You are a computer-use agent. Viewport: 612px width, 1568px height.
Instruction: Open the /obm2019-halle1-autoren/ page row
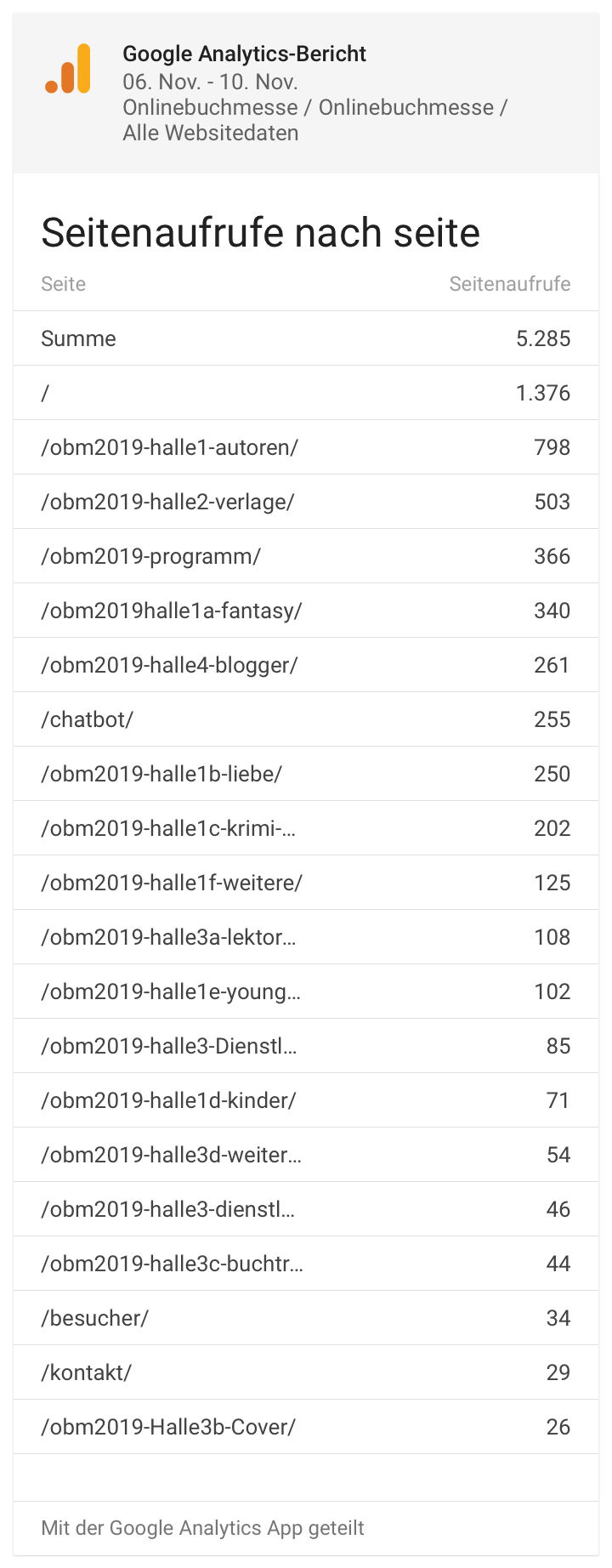(306, 447)
